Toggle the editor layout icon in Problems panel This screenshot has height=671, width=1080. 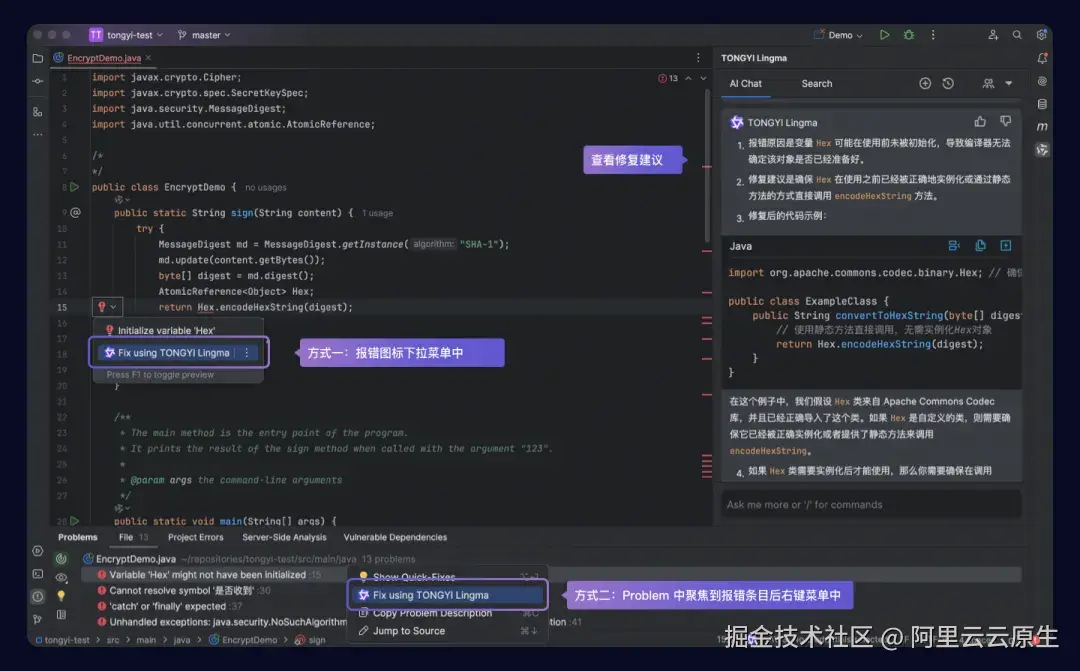pyautogui.click(x=61, y=615)
